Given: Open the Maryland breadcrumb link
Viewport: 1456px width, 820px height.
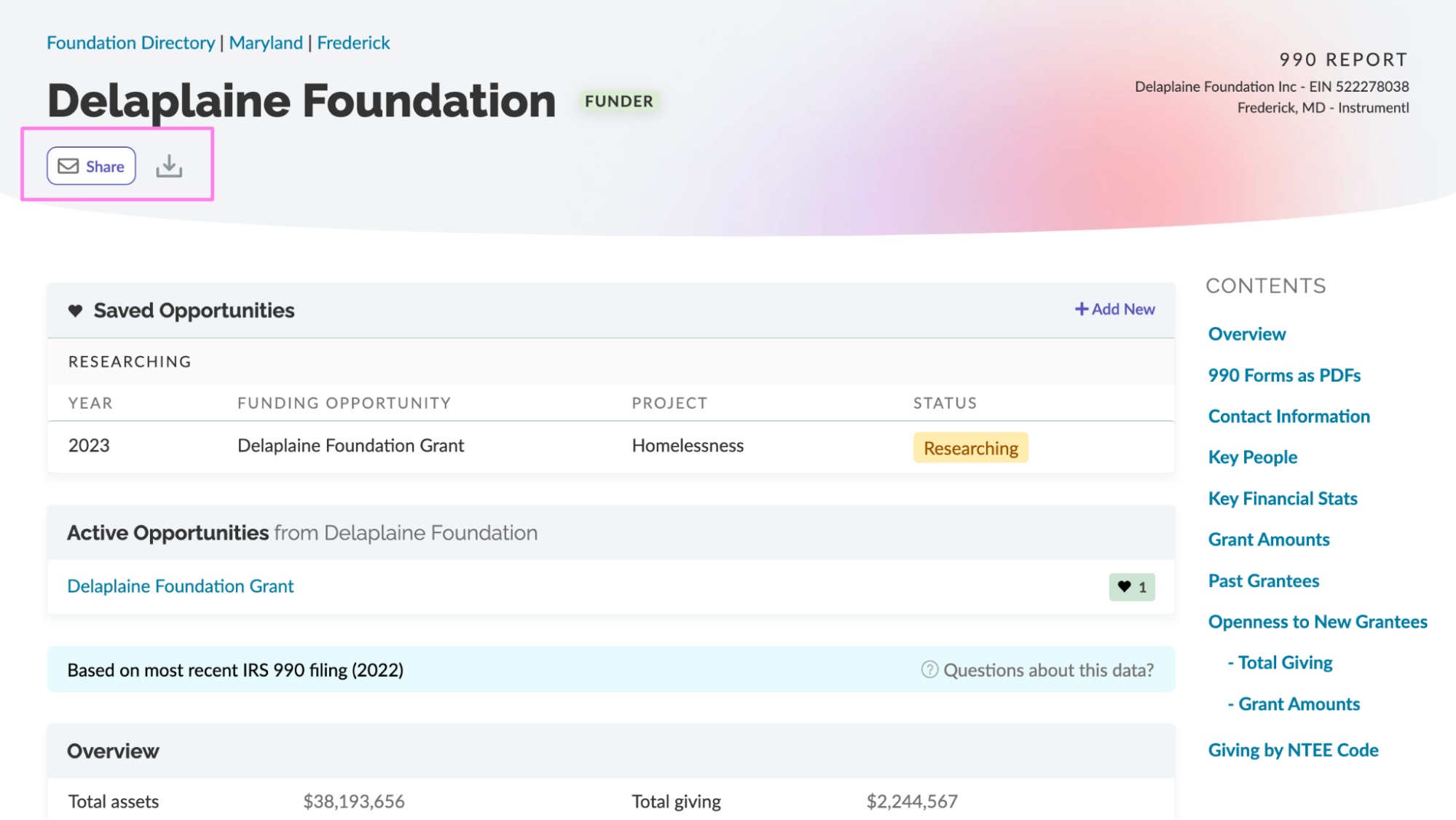Looking at the screenshot, I should (266, 43).
